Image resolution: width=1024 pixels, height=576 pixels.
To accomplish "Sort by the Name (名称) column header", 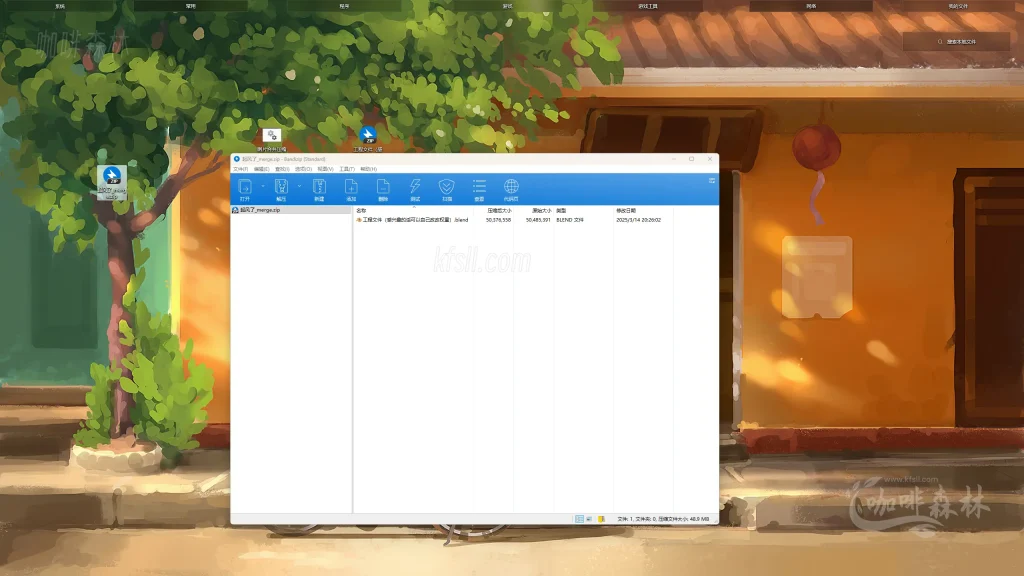I will (x=362, y=211).
